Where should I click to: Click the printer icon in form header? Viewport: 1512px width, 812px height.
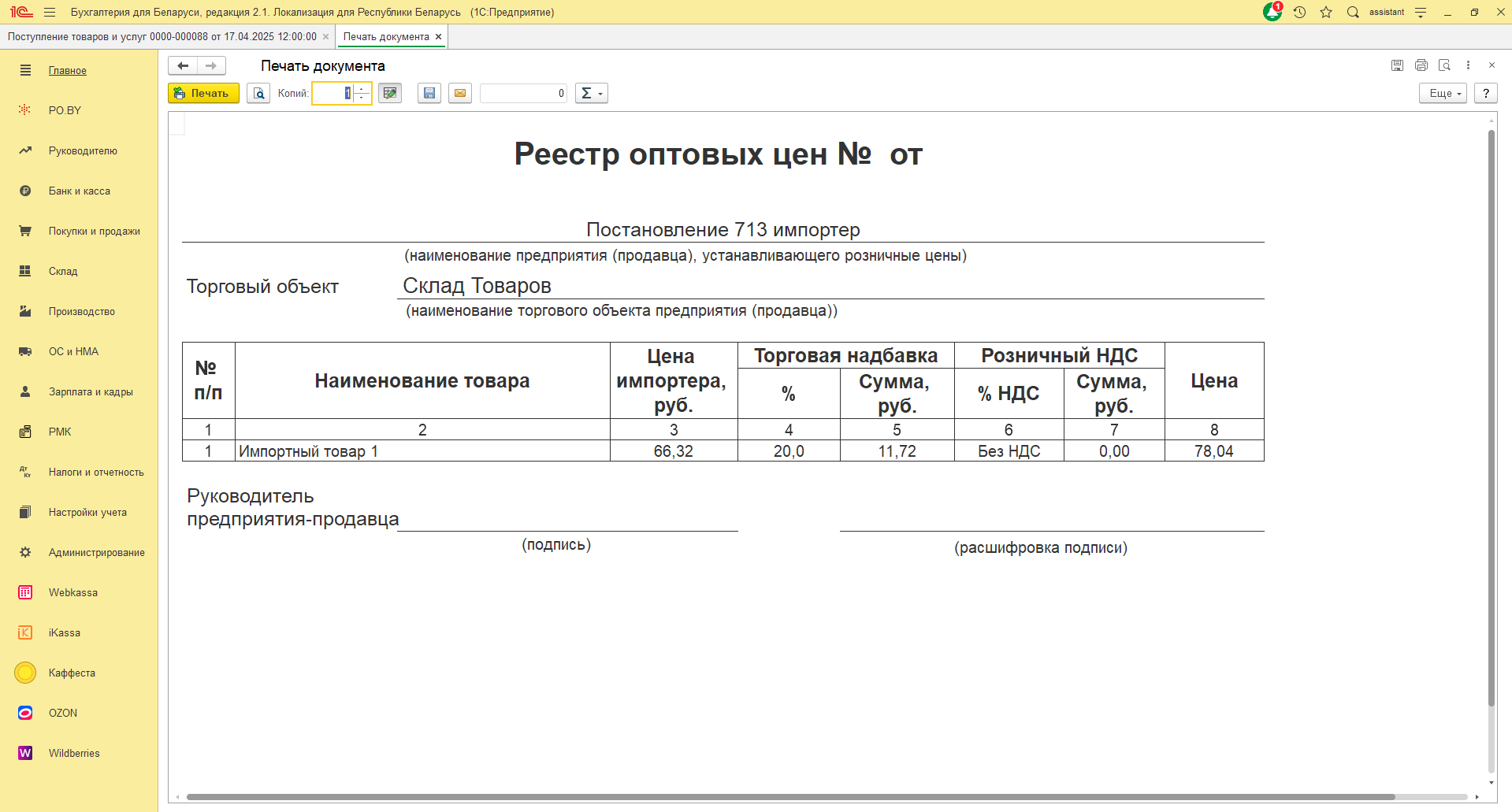1421,65
